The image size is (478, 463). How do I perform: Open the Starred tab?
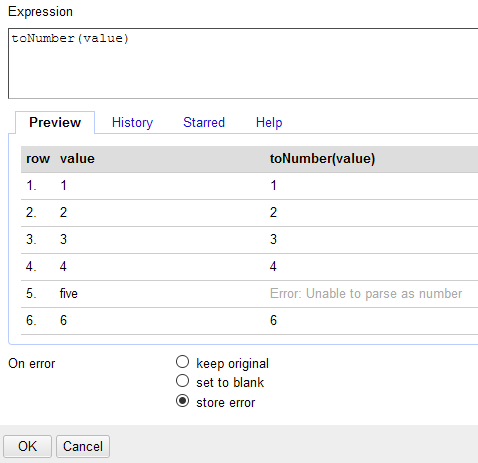[x=204, y=122]
